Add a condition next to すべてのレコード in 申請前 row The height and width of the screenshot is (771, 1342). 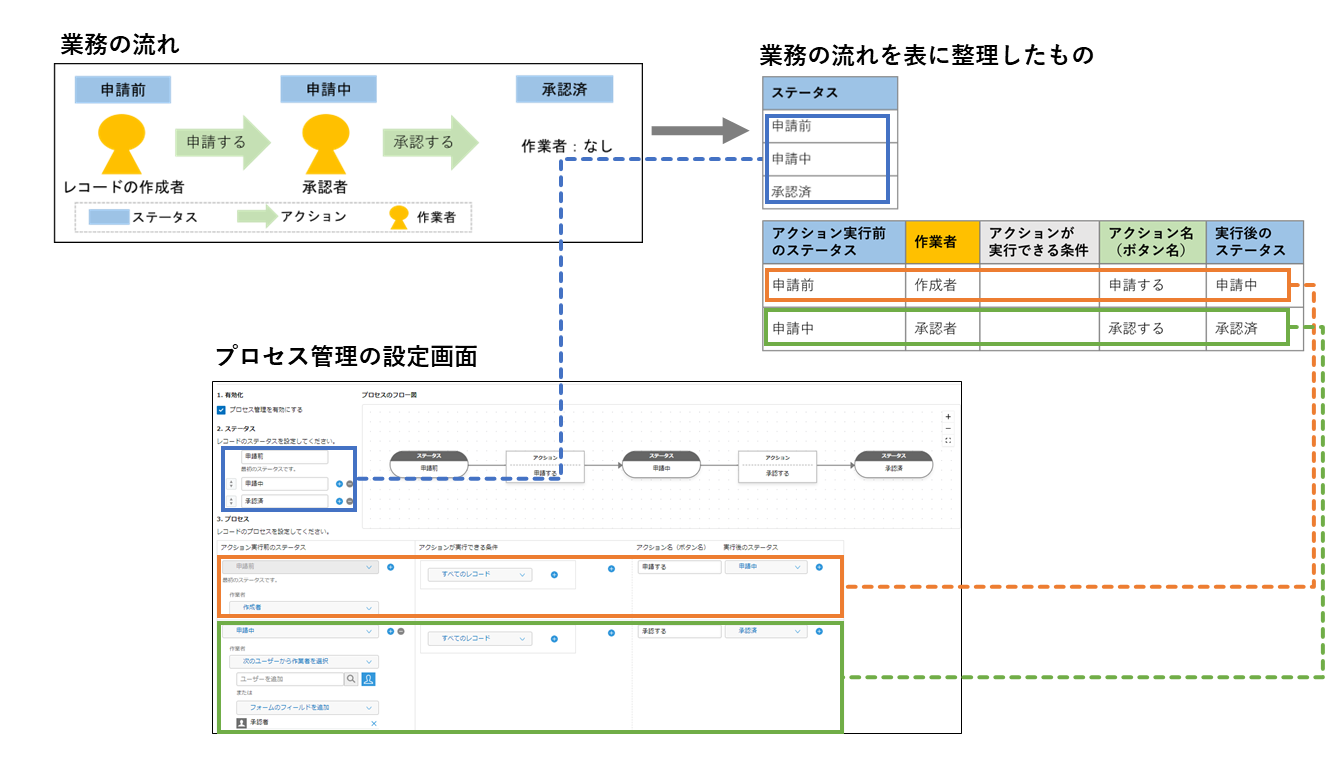[x=554, y=575]
